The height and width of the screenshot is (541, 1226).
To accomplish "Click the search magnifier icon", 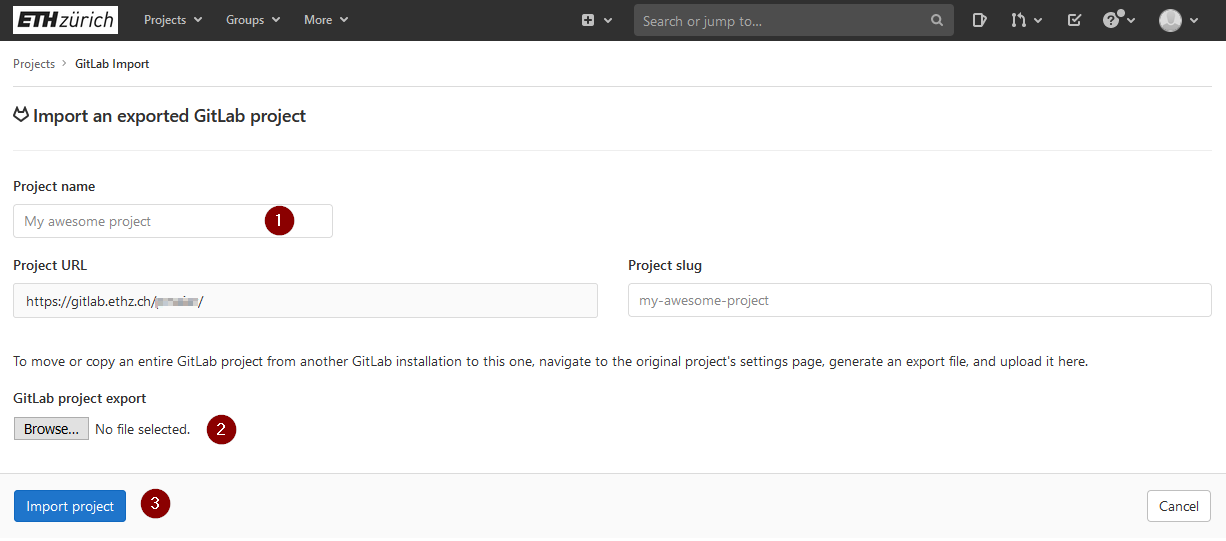I will [937, 20].
